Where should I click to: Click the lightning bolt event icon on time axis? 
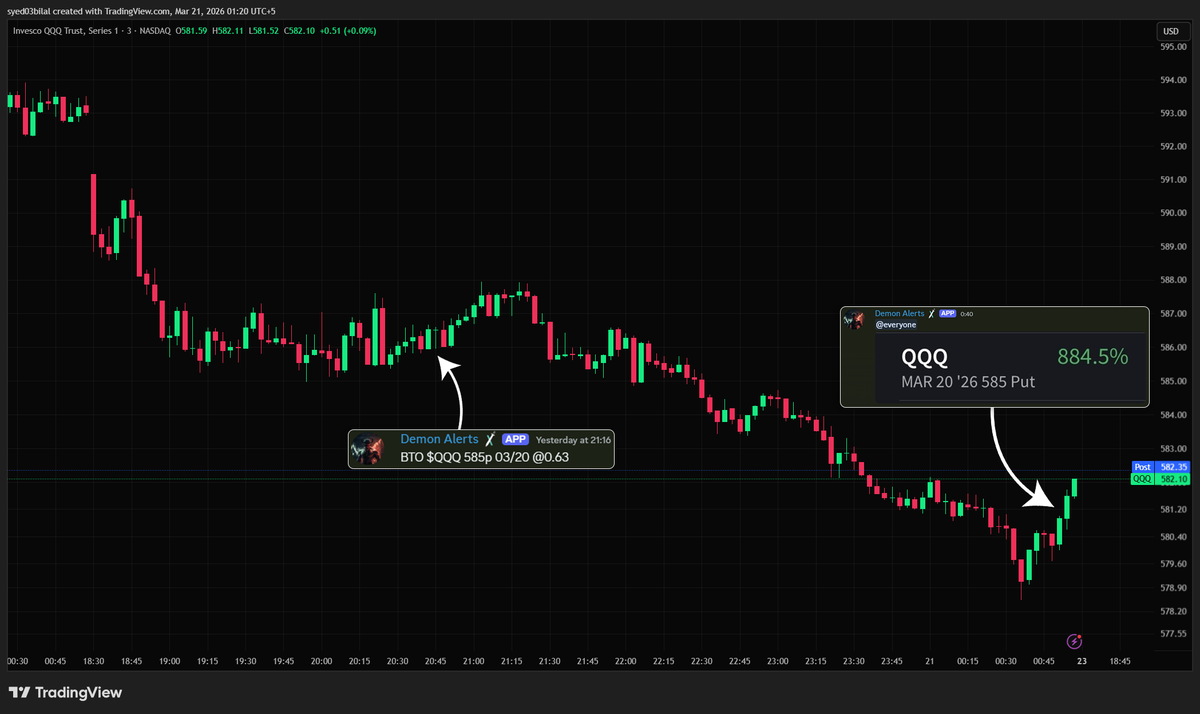click(1076, 641)
